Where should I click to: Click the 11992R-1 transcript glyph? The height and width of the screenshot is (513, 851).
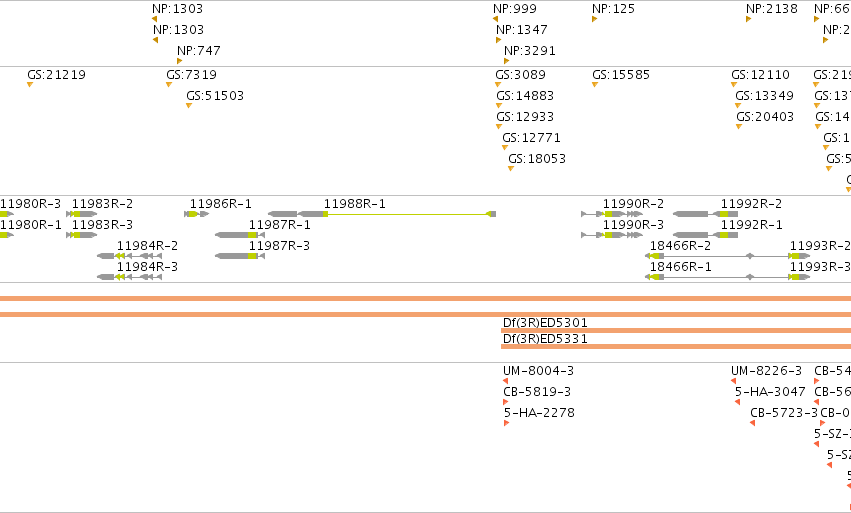coord(705,235)
